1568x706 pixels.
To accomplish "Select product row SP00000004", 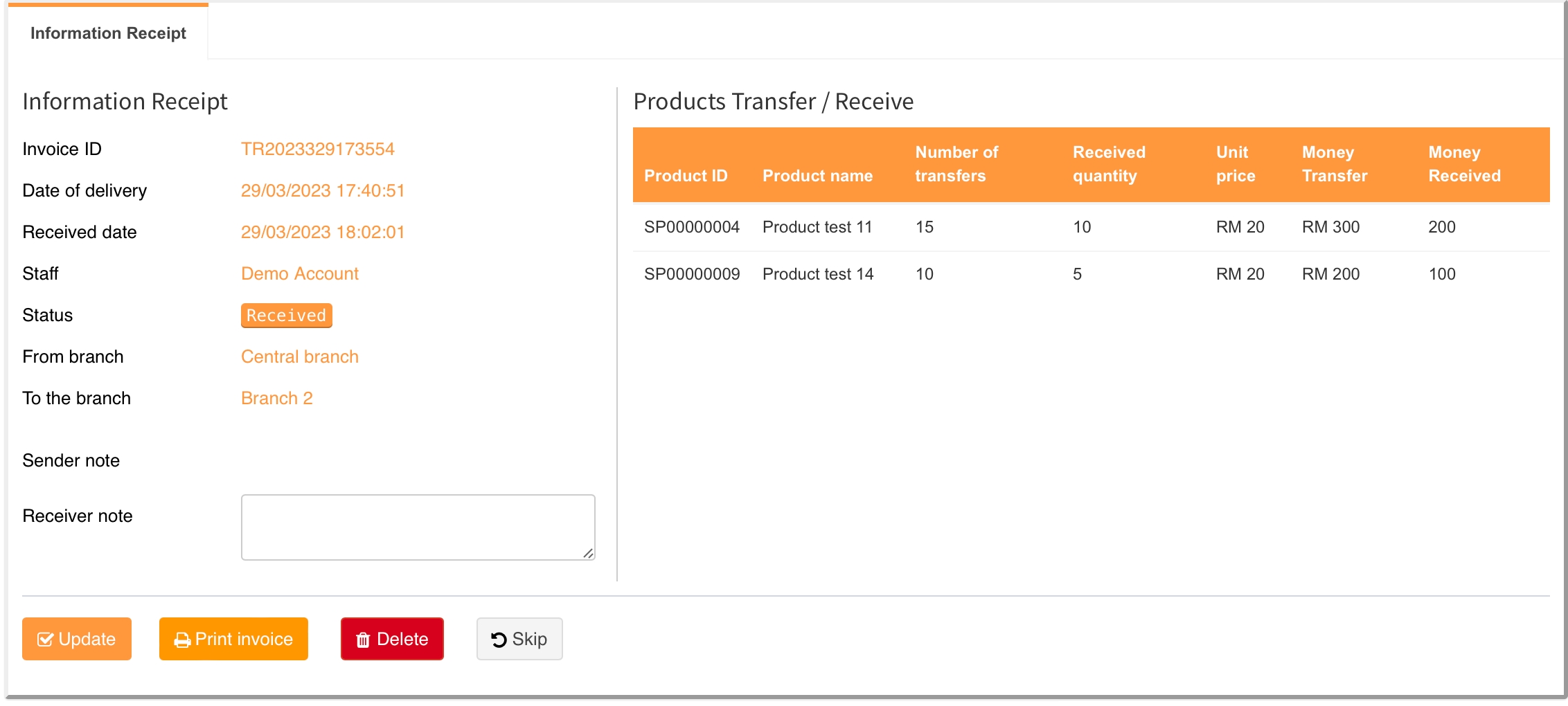I will point(691,227).
